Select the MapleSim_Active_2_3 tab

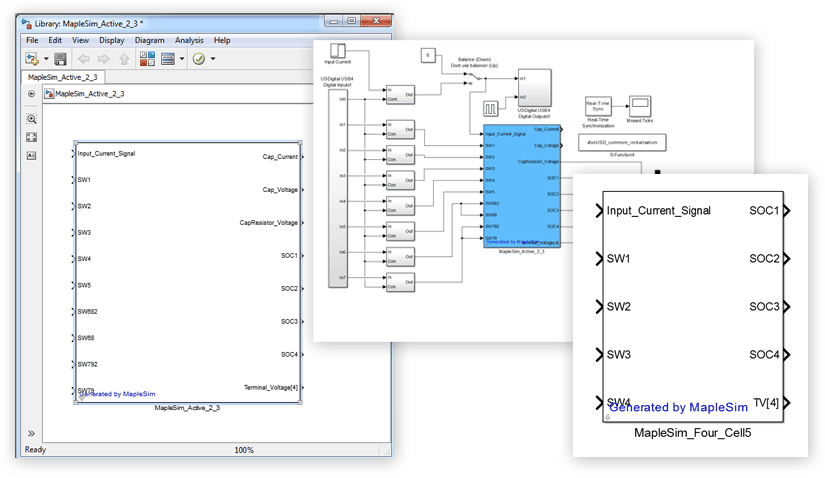(62, 77)
